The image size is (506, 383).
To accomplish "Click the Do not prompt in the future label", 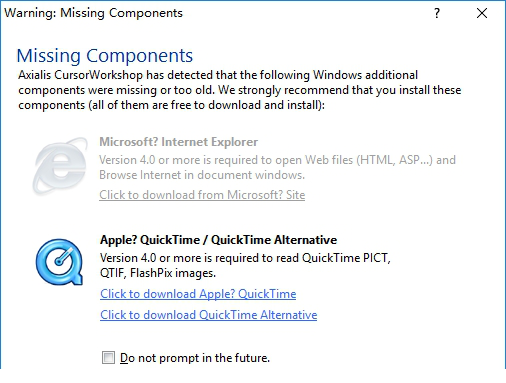I will pyautogui.click(x=195, y=358).
